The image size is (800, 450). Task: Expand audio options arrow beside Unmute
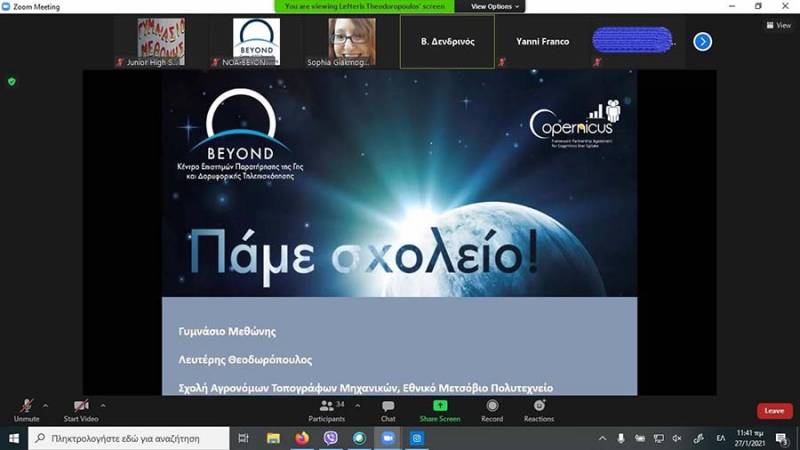tap(45, 406)
